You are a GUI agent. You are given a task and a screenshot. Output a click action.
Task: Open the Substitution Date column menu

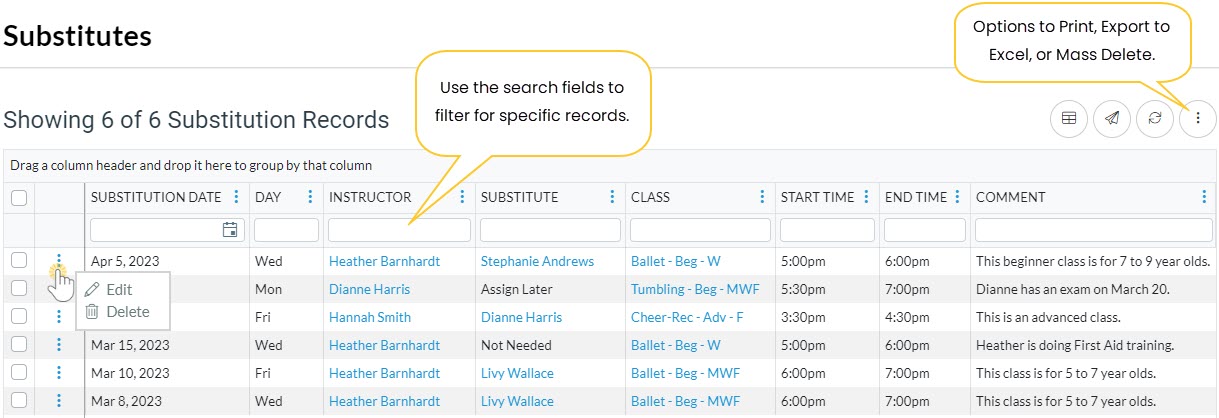[x=237, y=197]
